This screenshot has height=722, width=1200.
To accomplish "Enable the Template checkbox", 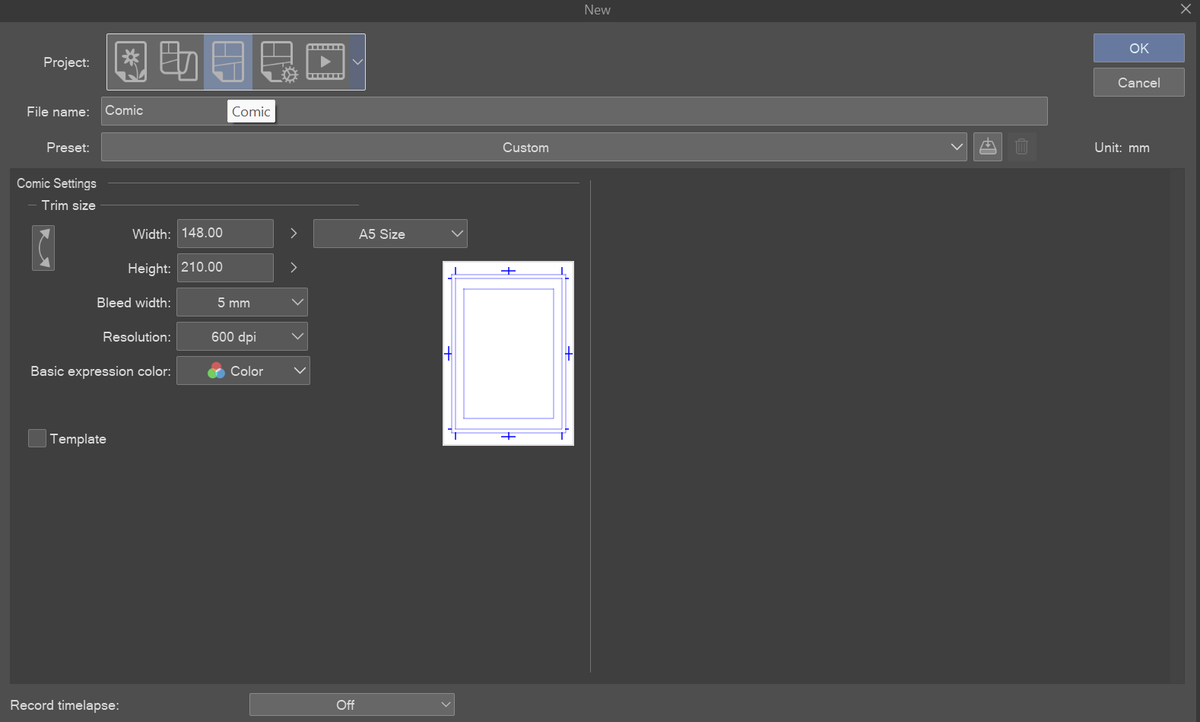I will (x=37, y=439).
